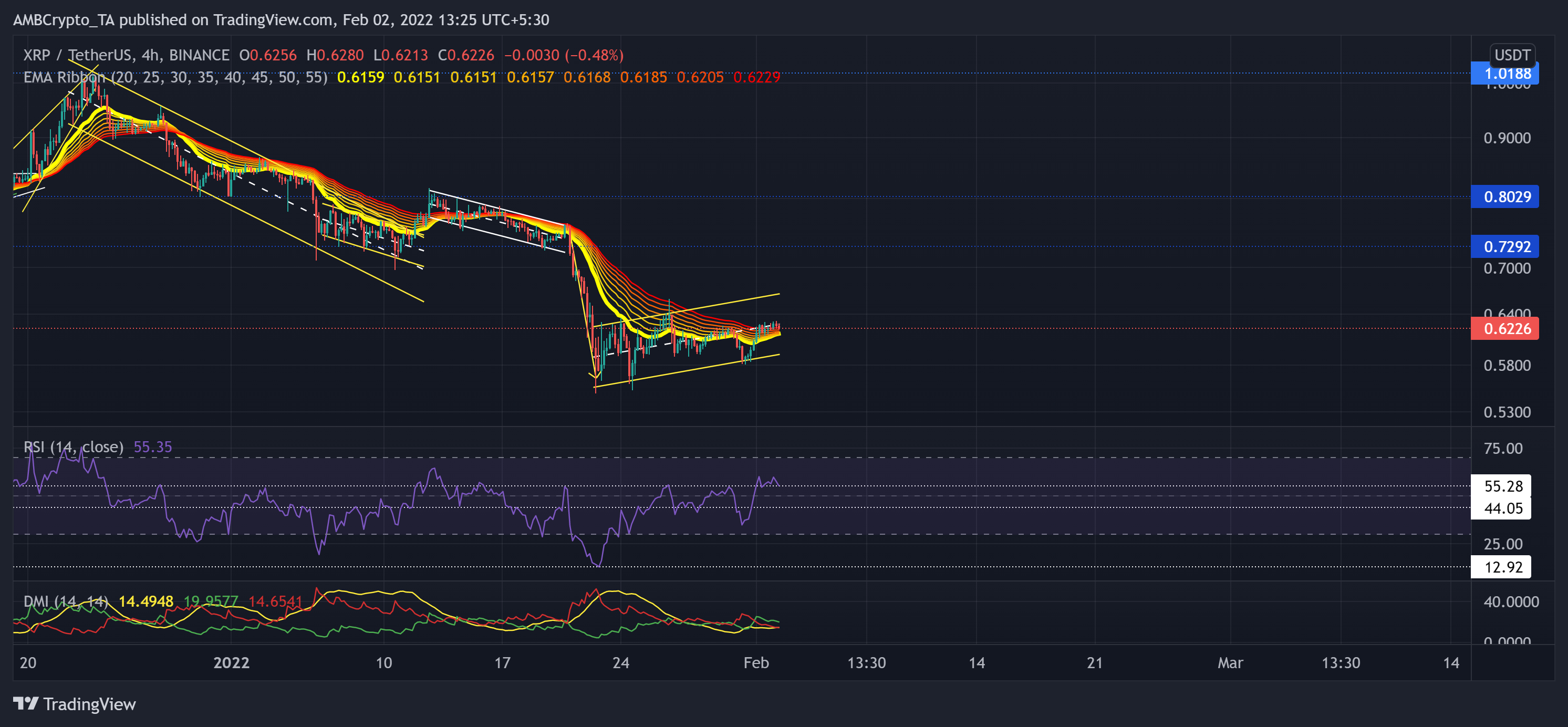Image resolution: width=1568 pixels, height=727 pixels.
Task: Click the current price 0.6226 label
Action: (x=1504, y=329)
